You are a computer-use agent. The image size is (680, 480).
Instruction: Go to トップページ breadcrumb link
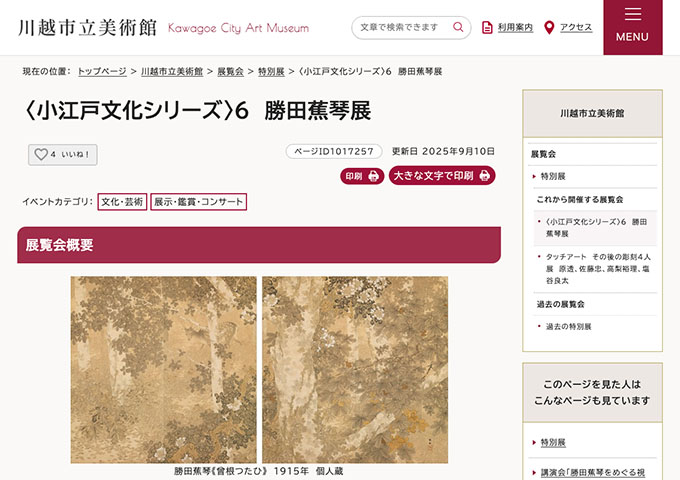102,72
